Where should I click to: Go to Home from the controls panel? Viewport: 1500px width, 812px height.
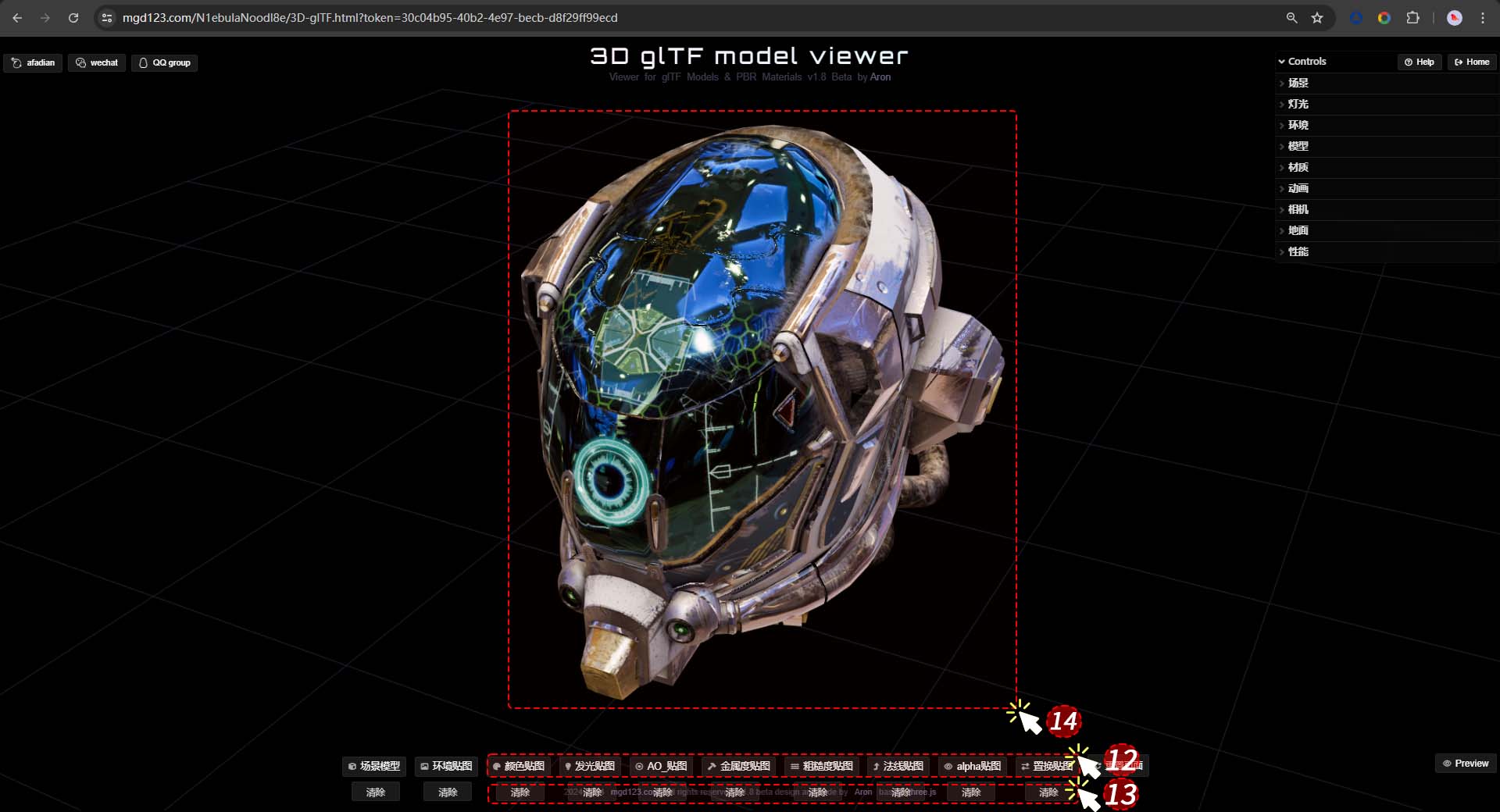pos(1471,62)
